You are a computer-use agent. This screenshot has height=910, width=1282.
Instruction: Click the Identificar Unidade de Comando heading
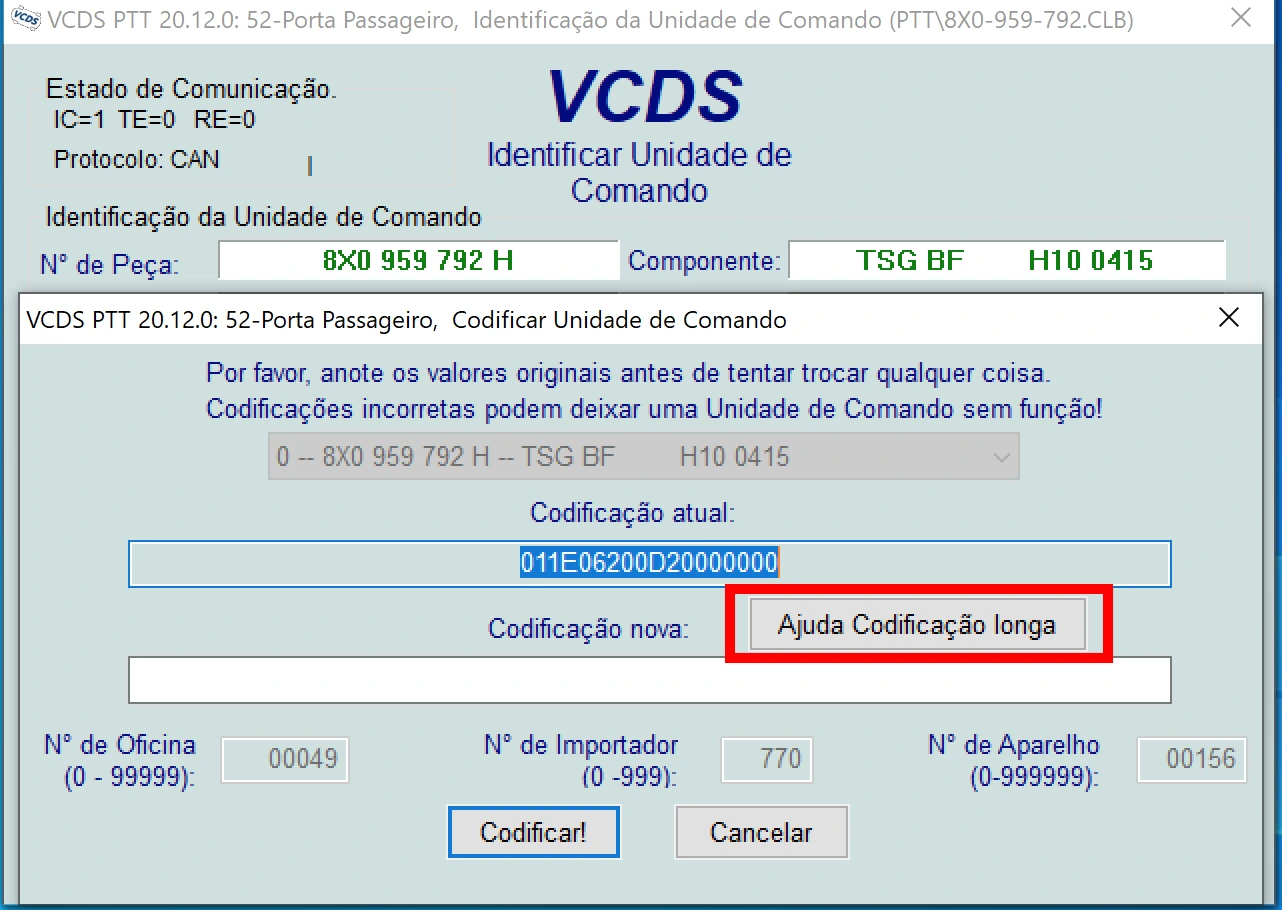click(639, 172)
